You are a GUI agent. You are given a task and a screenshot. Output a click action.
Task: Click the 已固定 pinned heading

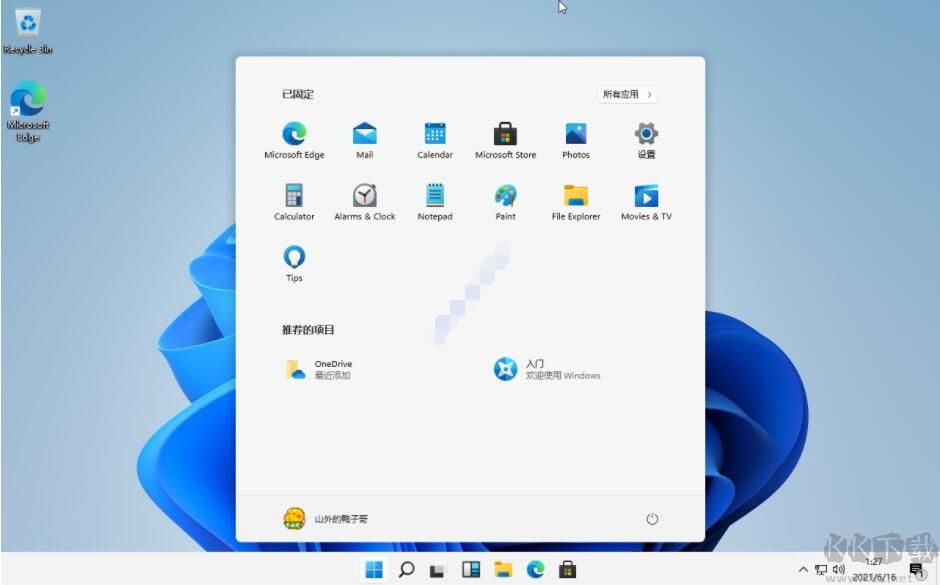click(298, 94)
